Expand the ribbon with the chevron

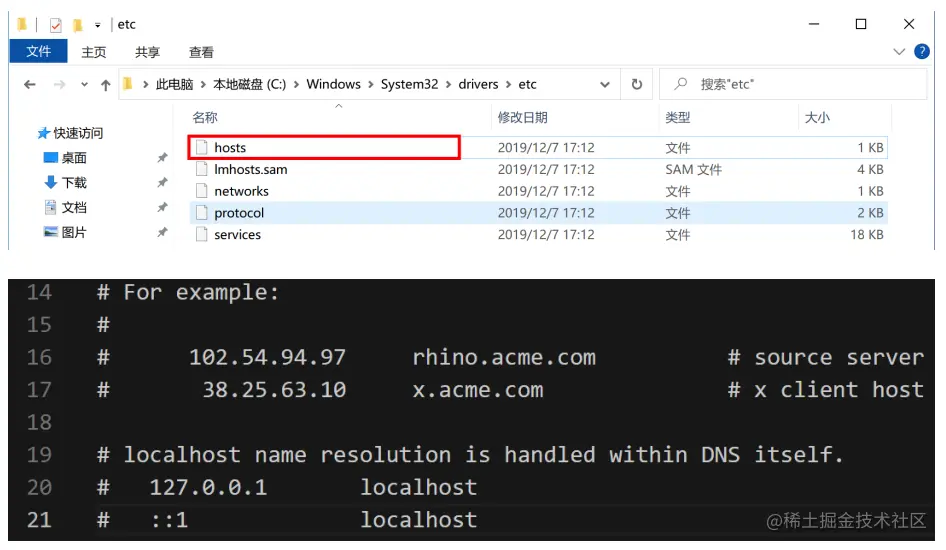click(899, 52)
